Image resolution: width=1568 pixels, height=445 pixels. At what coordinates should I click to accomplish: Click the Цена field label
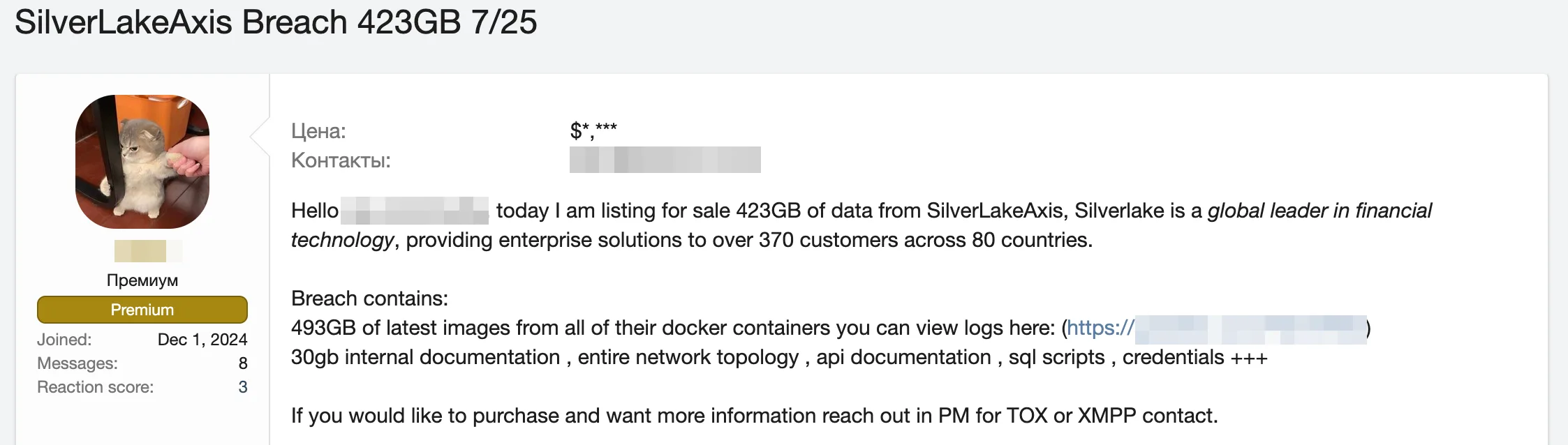click(318, 131)
